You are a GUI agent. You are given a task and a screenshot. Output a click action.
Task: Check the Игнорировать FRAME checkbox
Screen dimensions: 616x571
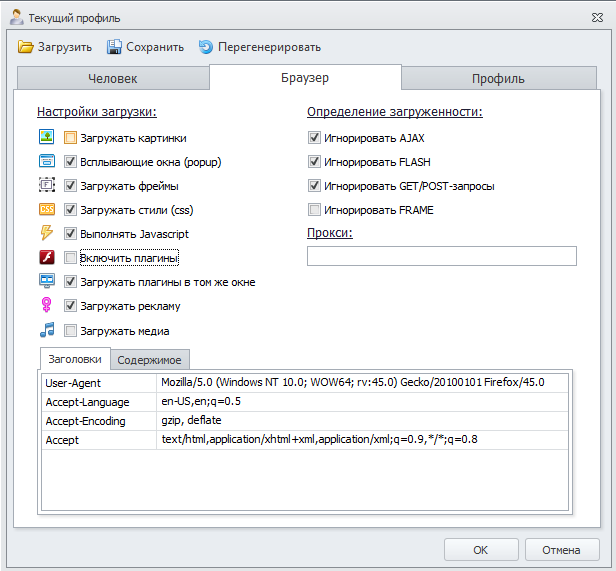[314, 210]
